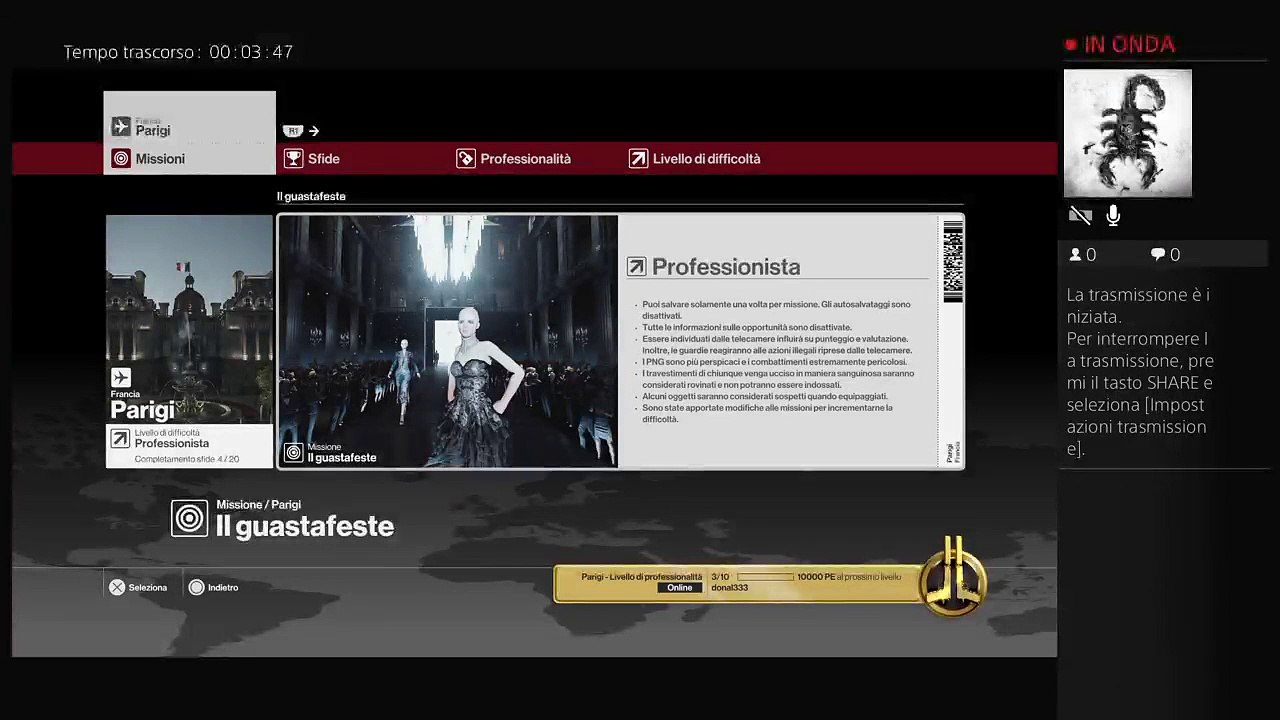Click the Professionista heading text

click(x=726, y=267)
